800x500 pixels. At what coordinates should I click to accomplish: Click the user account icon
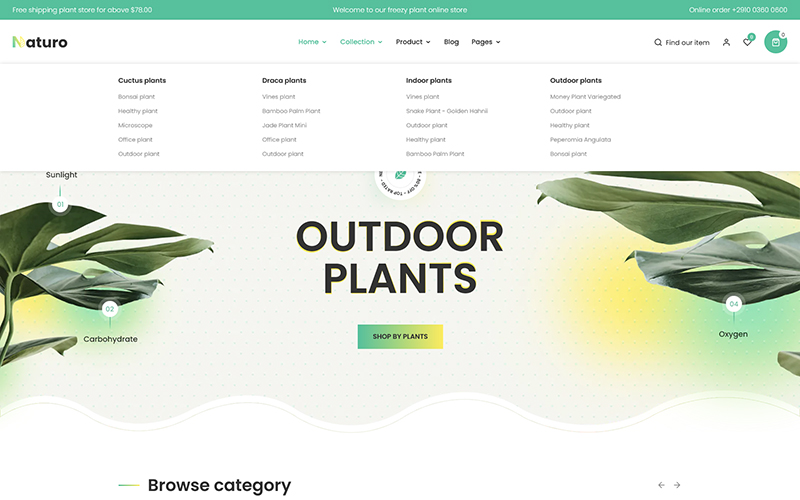click(x=726, y=42)
